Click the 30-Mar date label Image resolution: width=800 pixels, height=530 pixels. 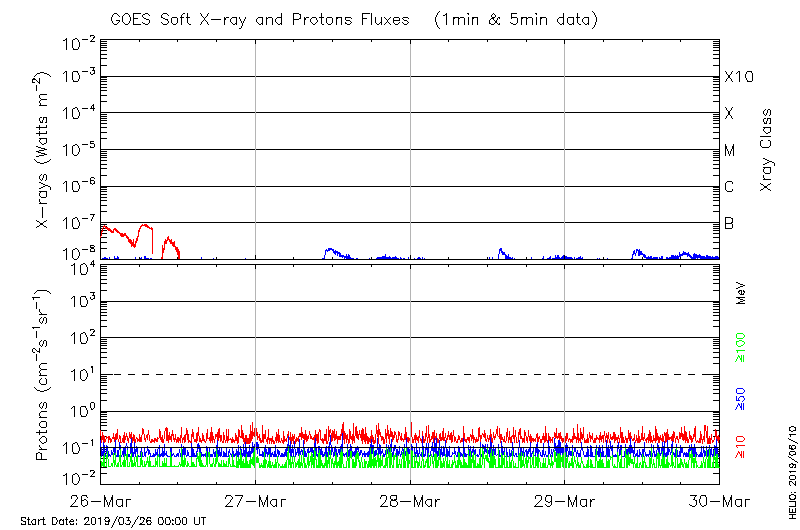718,501
